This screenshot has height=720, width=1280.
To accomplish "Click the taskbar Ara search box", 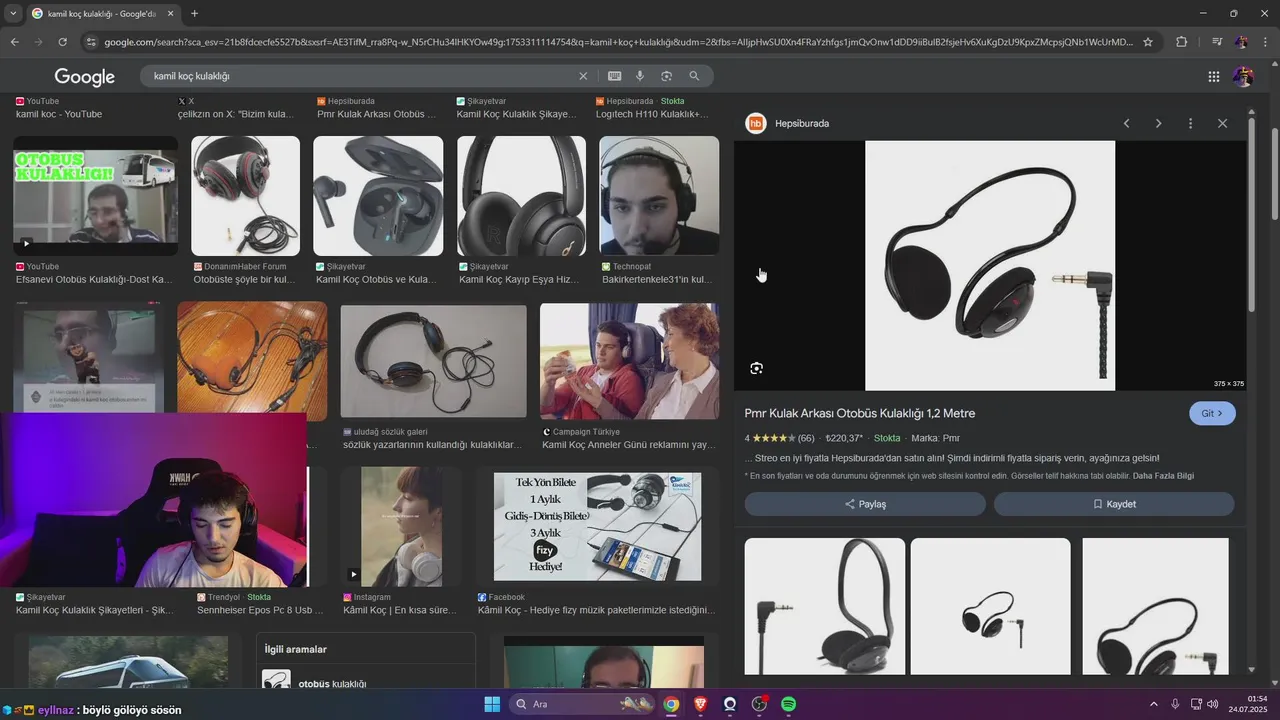I will click(583, 704).
